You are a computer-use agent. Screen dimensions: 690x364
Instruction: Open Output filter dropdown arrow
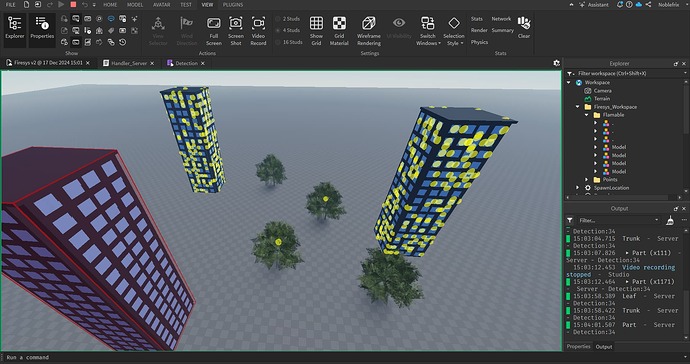[x=657, y=220]
